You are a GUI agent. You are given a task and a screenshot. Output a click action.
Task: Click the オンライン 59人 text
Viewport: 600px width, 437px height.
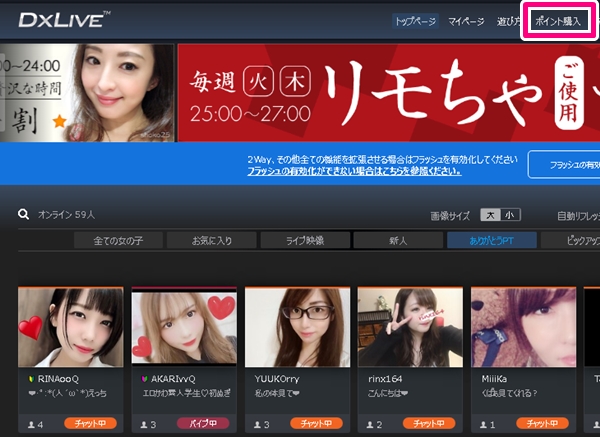66,215
